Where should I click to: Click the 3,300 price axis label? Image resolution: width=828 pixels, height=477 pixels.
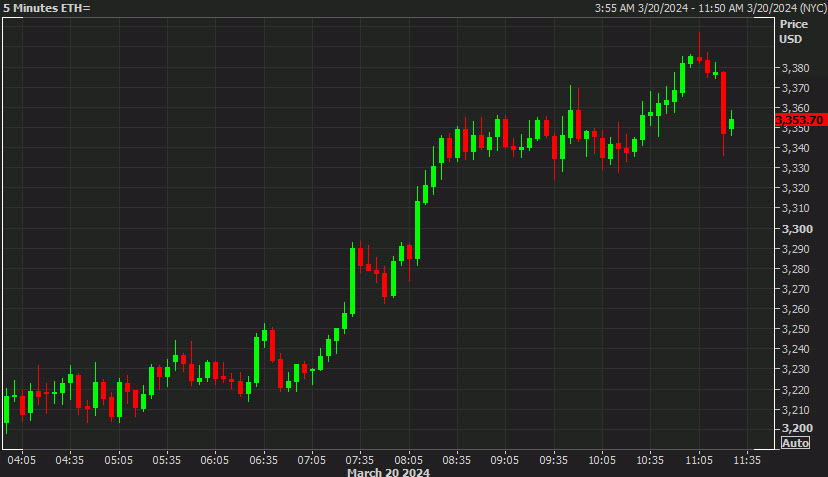pos(794,229)
